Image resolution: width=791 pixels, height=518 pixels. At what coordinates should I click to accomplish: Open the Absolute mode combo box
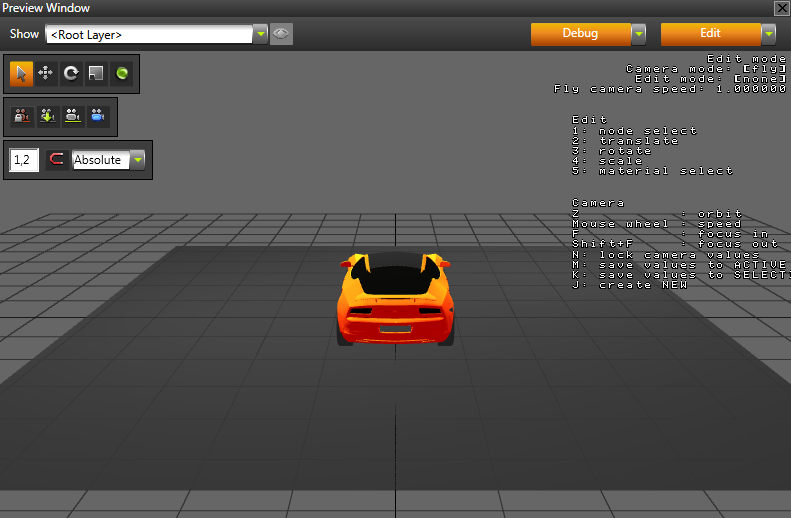coord(109,160)
